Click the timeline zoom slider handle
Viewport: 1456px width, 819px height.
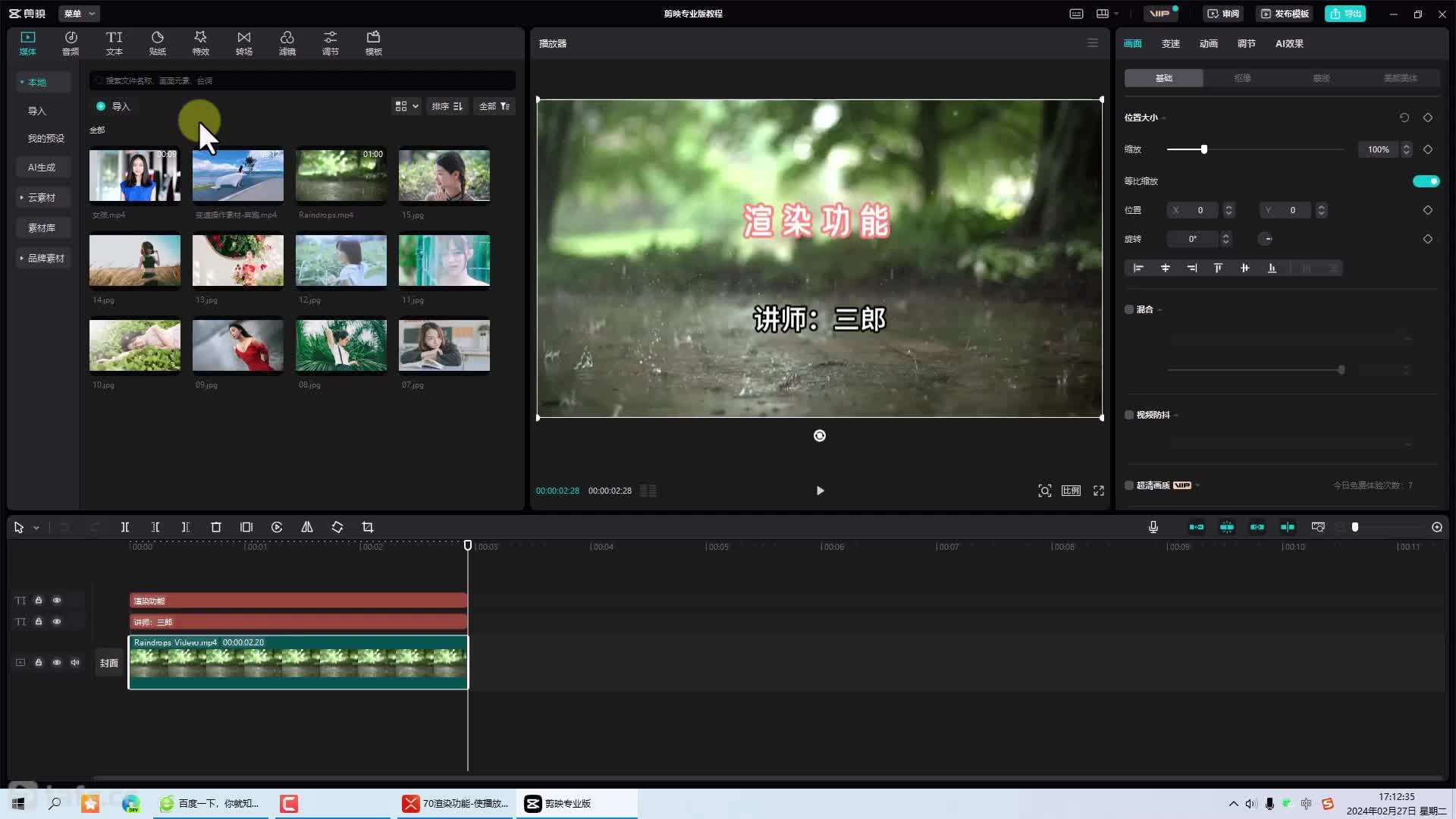[x=1355, y=527]
